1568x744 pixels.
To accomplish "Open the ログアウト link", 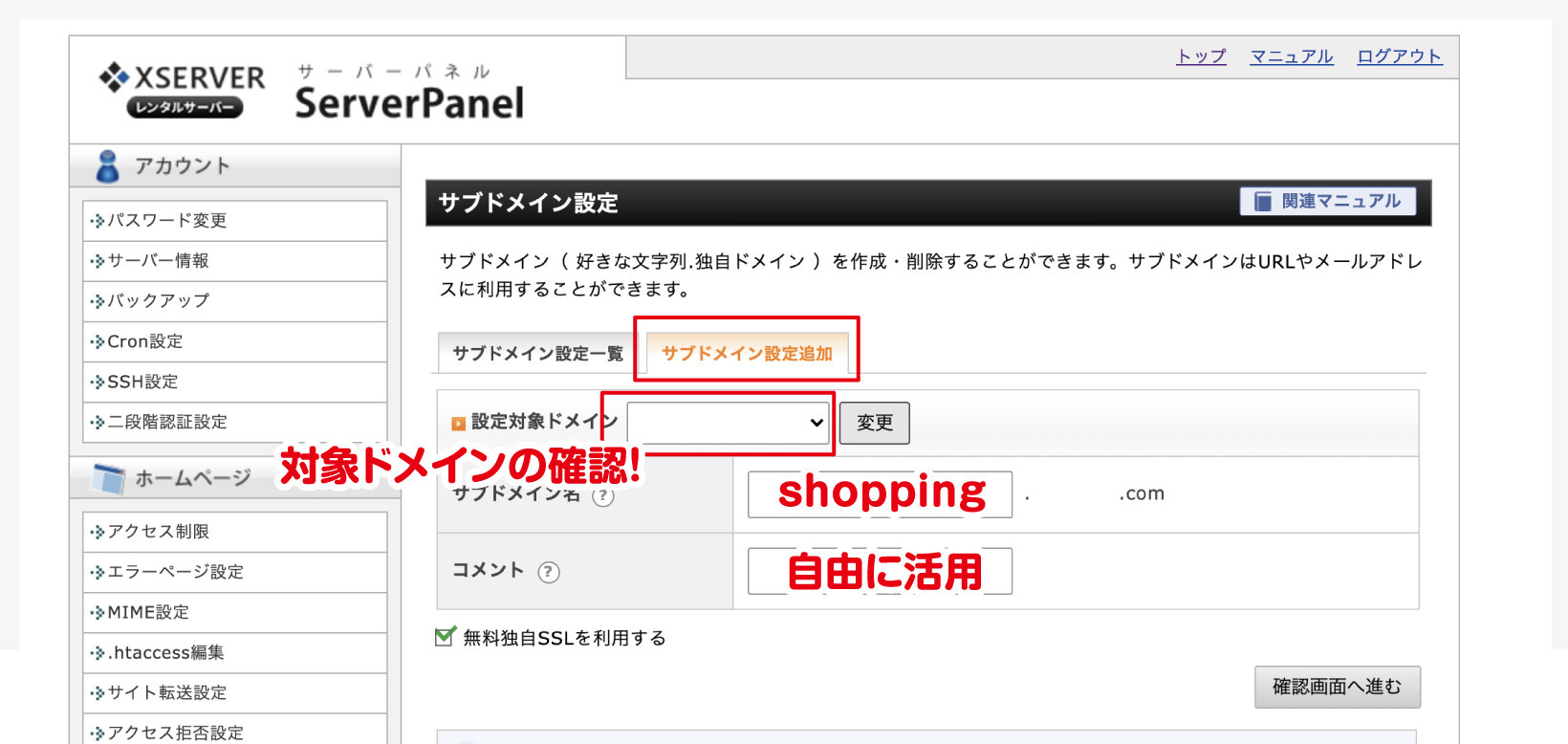I will click(x=1399, y=56).
